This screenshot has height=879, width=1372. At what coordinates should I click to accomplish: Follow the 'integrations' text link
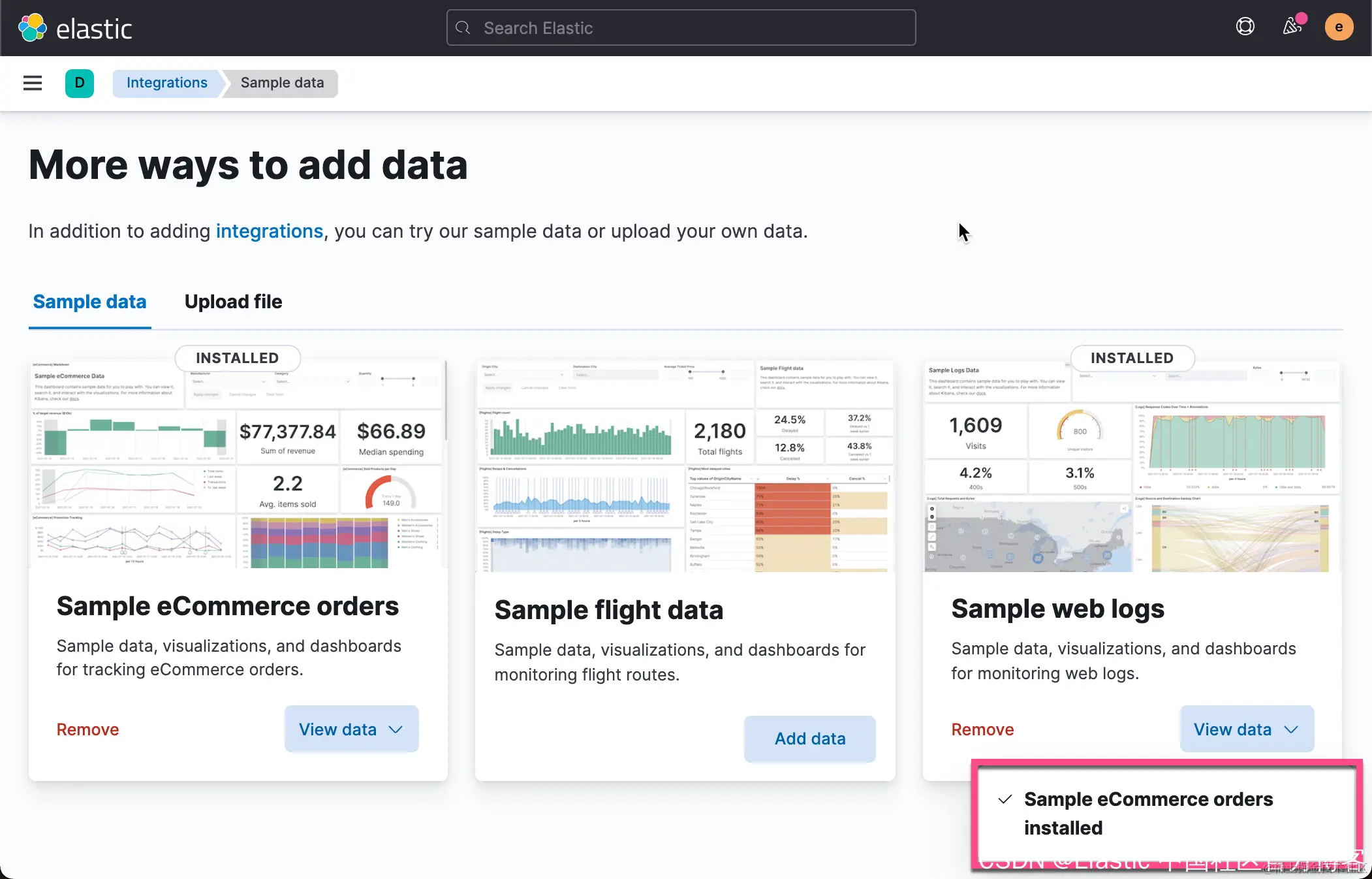point(269,231)
